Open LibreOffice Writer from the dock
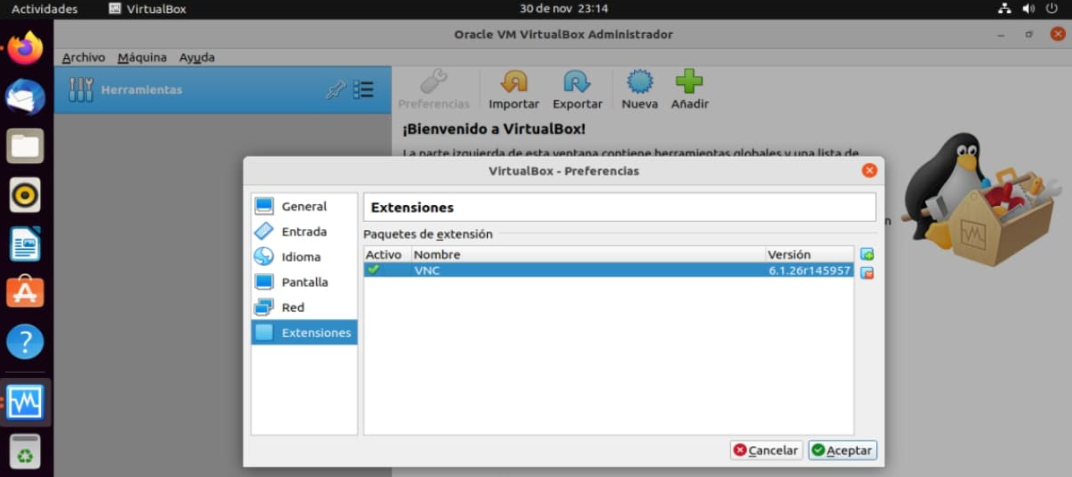This screenshot has width=1072, height=477. (x=26, y=244)
